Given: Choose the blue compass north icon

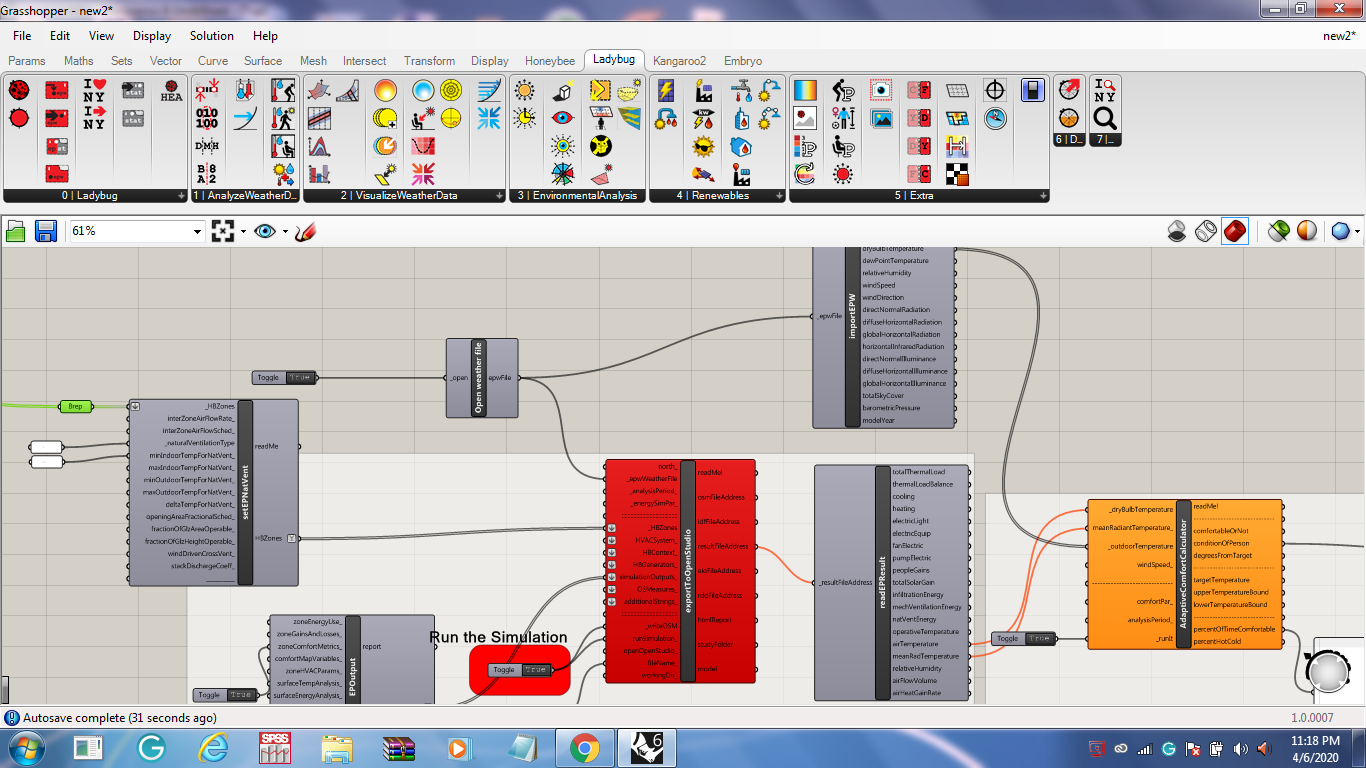Looking at the screenshot, I should click(994, 118).
